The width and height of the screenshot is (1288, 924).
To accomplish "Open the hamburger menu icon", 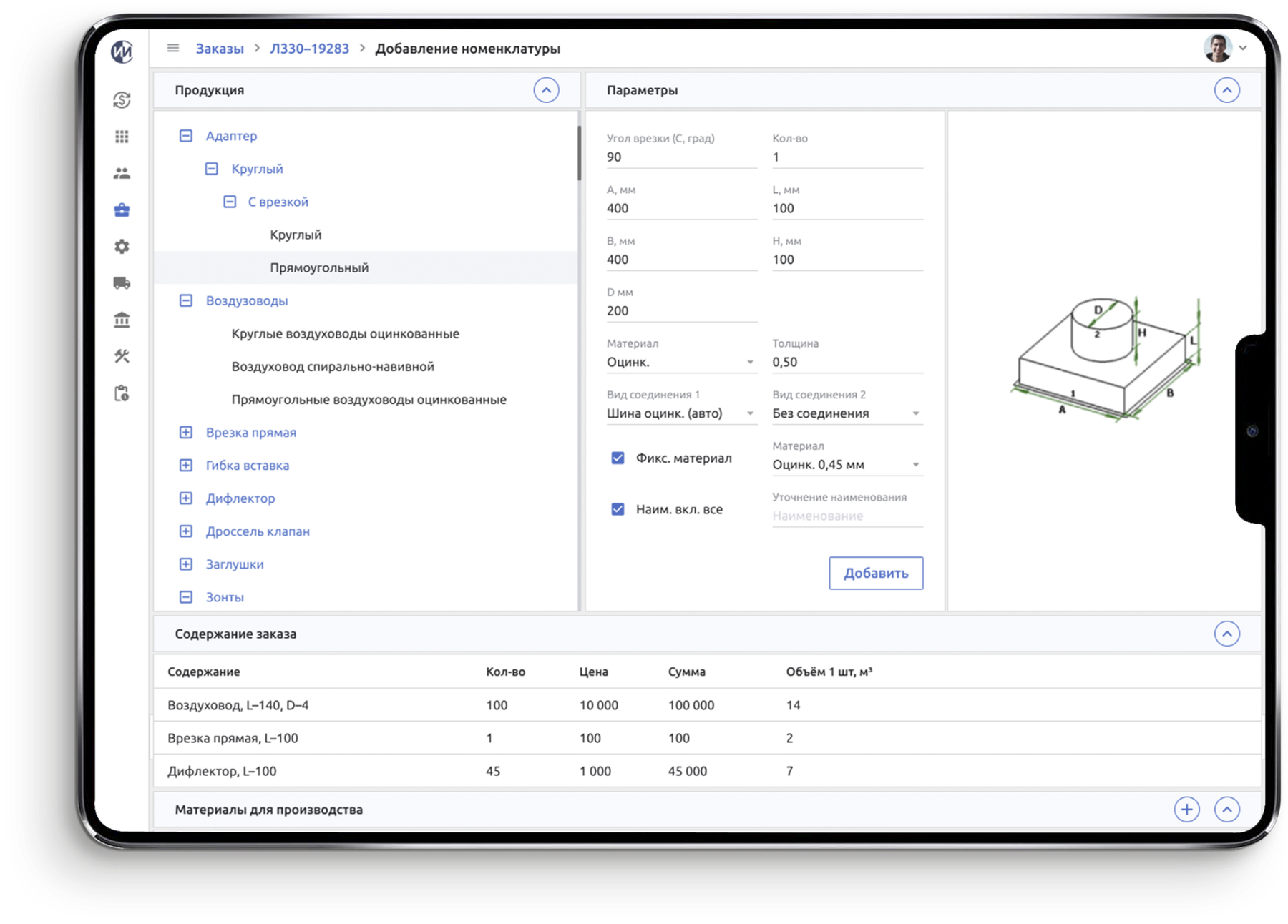I will pyautogui.click(x=172, y=49).
